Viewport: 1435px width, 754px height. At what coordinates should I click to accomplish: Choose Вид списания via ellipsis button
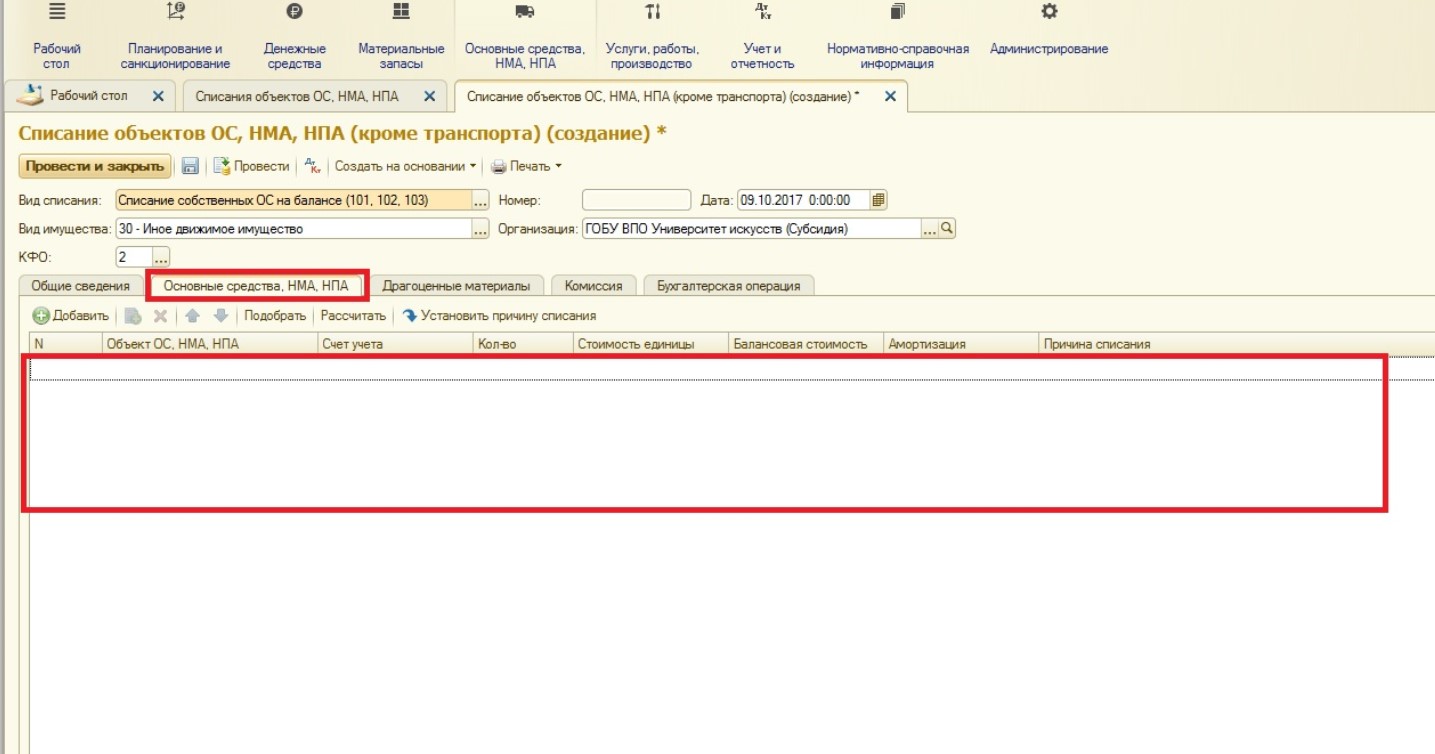click(x=480, y=200)
